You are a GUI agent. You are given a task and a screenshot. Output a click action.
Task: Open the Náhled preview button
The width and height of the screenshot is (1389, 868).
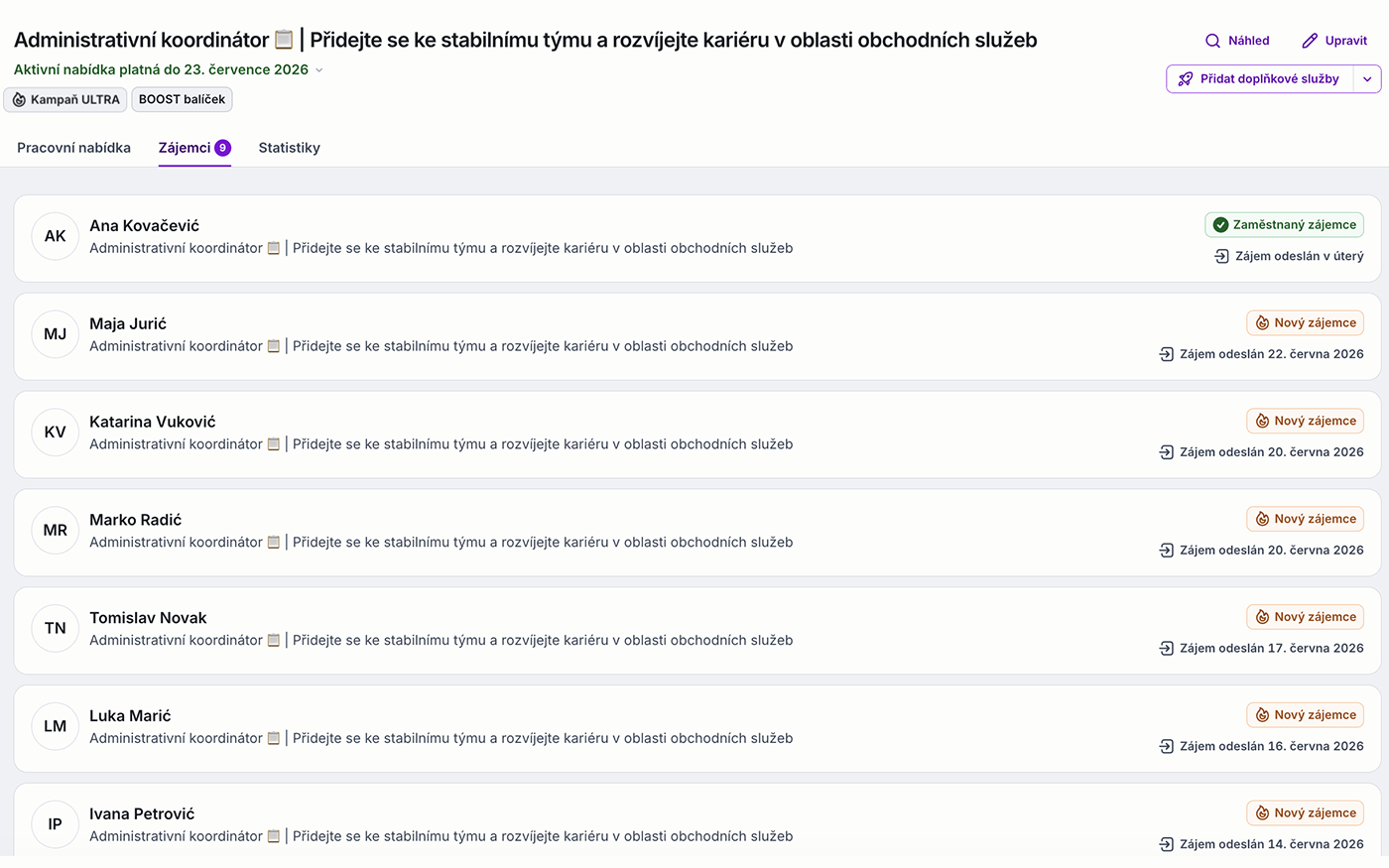[1237, 41]
